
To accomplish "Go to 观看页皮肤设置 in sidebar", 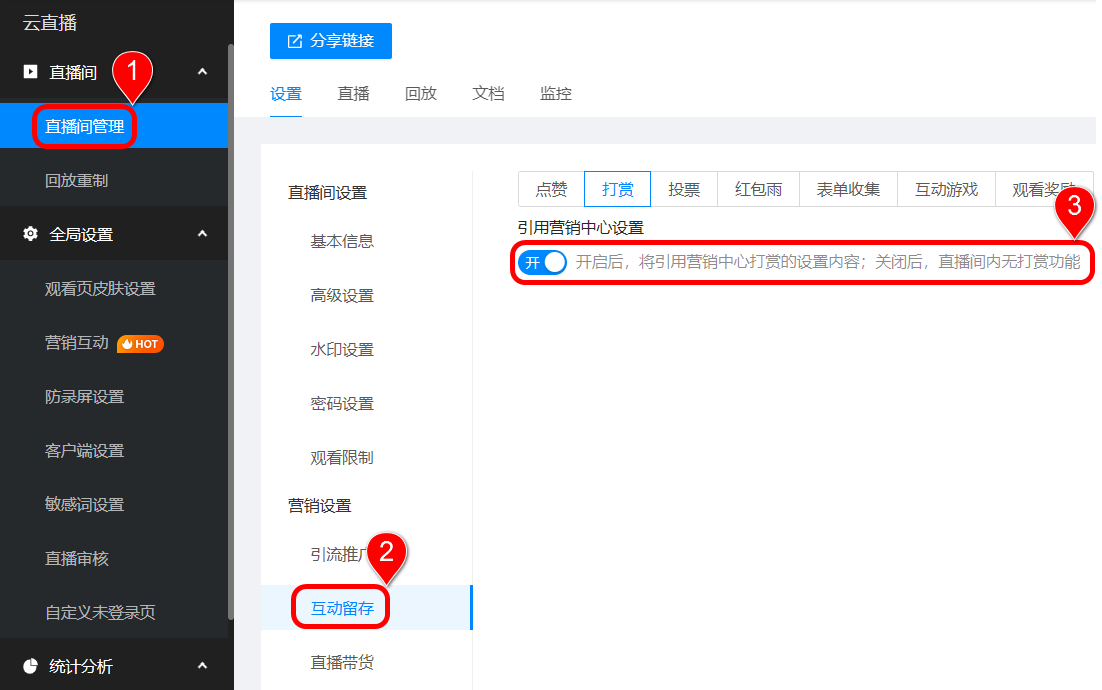I will [x=100, y=289].
